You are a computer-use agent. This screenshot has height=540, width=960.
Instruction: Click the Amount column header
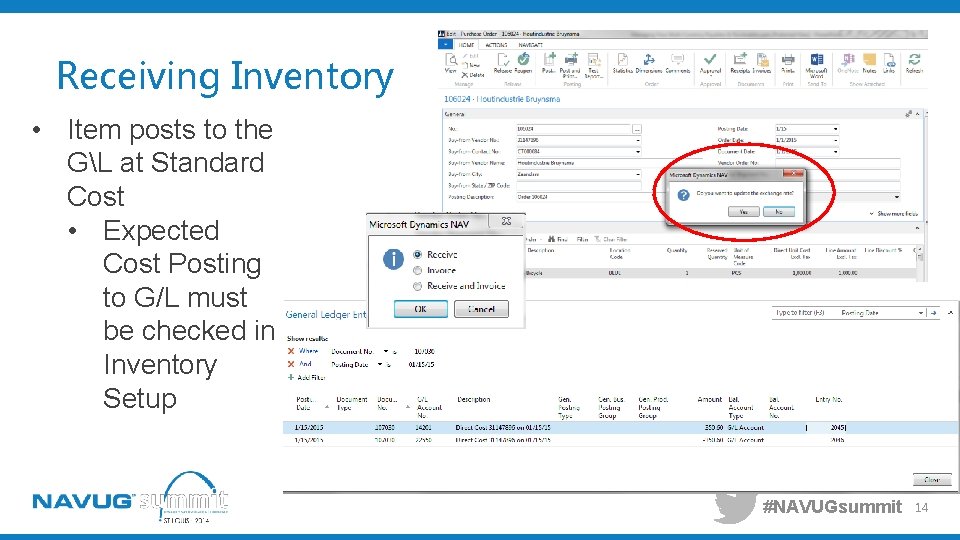pyautogui.click(x=710, y=399)
